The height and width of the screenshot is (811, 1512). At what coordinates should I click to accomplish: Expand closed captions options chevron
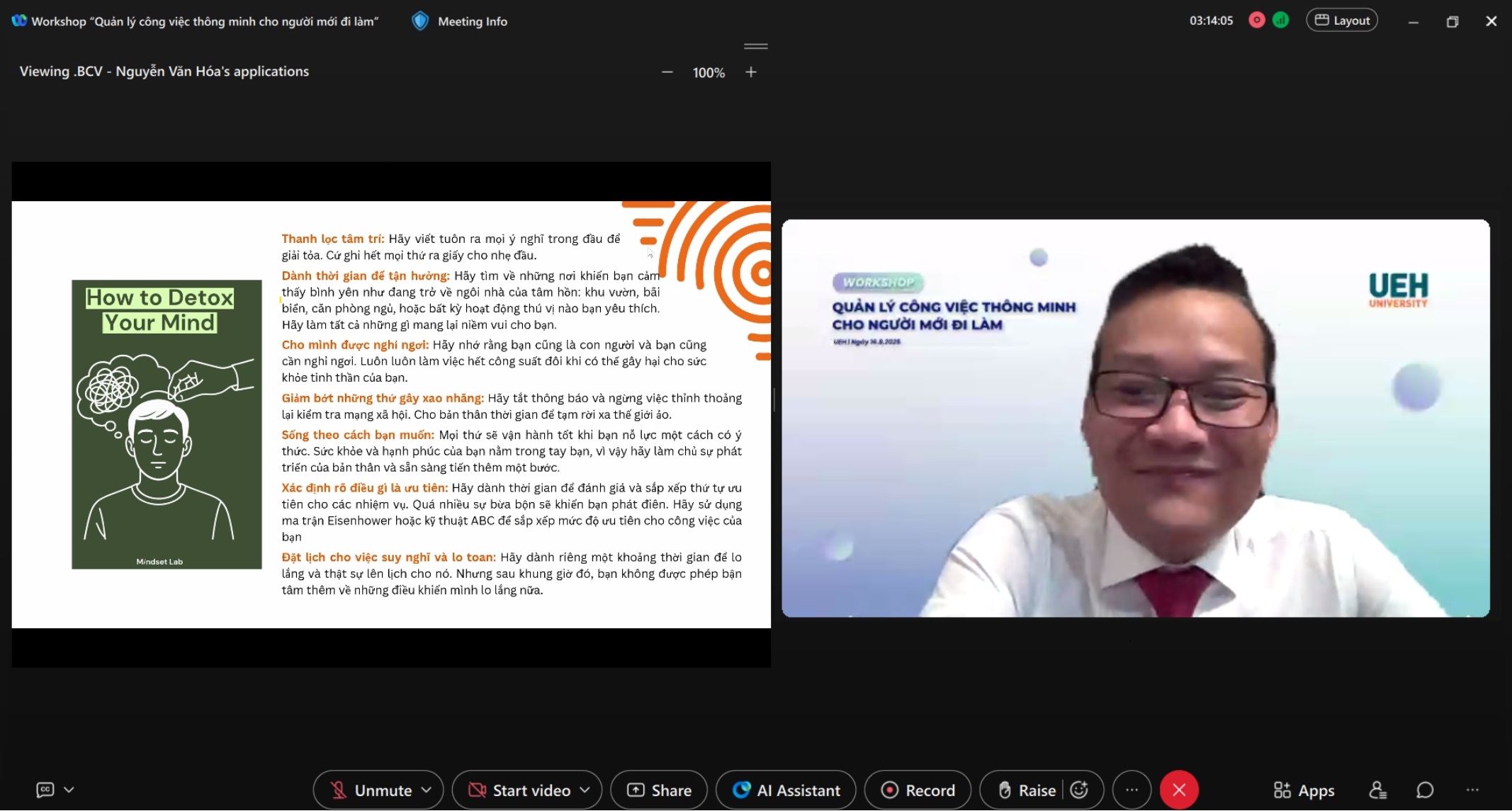pos(69,790)
